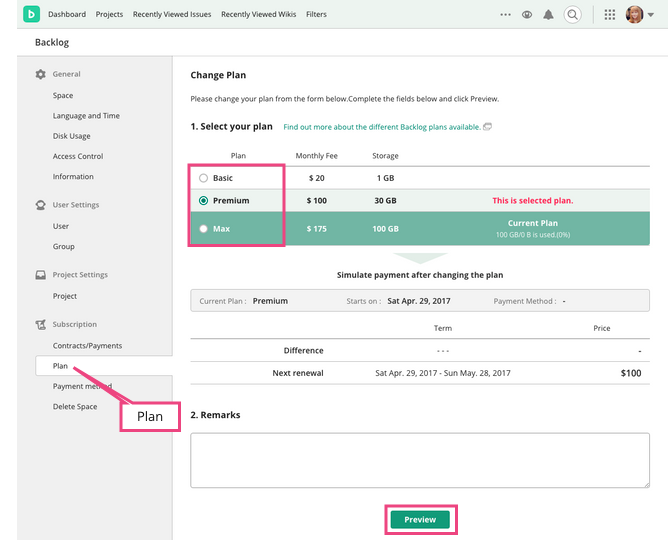The image size is (668, 540).
Task: Click the Premium plan 30 GB storage
Action: (385, 201)
